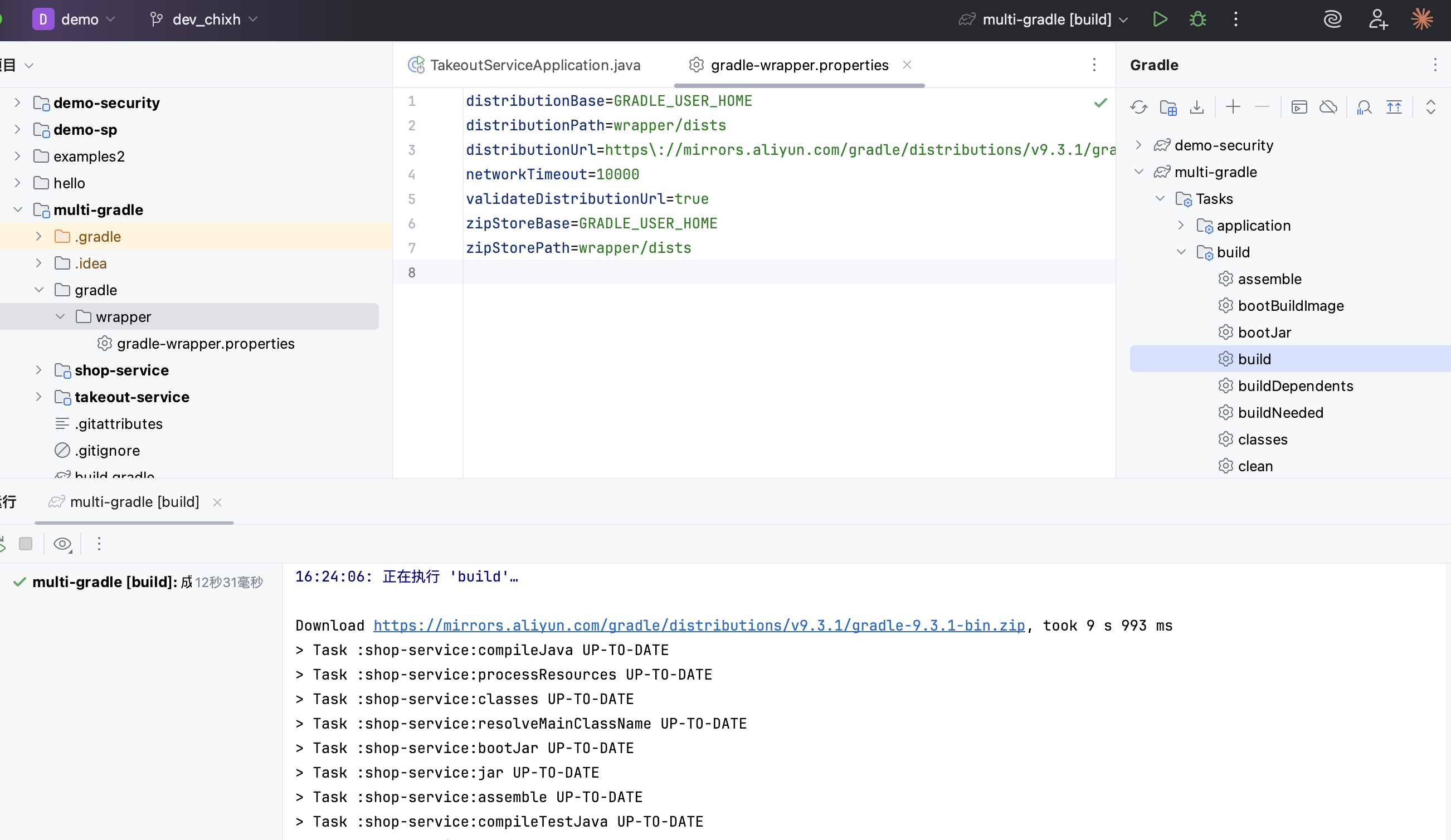Open the dev_chixh branch dropdown
Viewport: 1451px width, 840px height.
click(206, 19)
